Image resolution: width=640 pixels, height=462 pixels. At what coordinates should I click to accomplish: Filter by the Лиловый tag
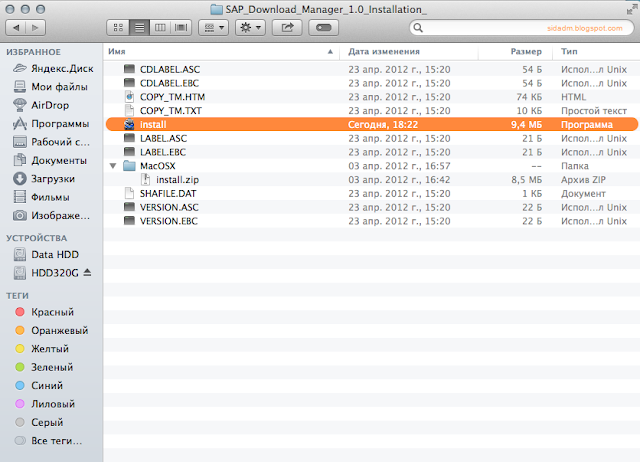[45, 404]
